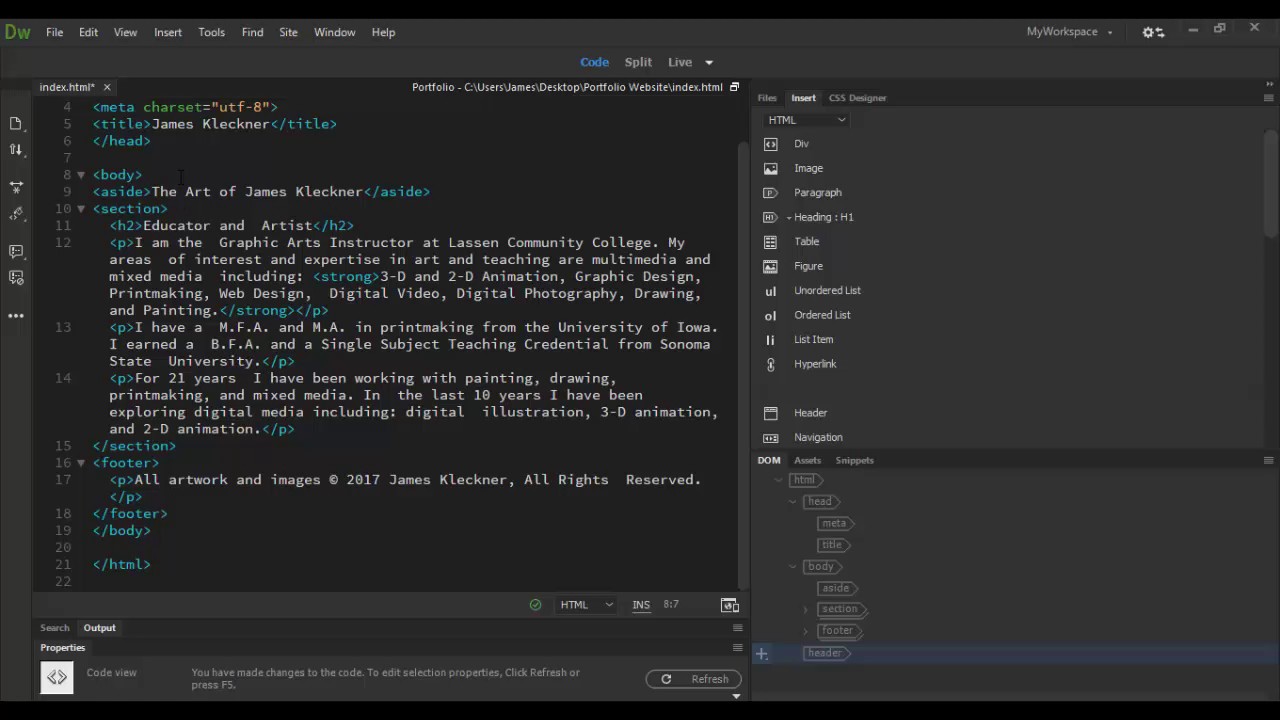The image size is (1280, 720).
Task: Collapse code fold arrow on line 10
Action: pyautogui.click(x=81, y=209)
